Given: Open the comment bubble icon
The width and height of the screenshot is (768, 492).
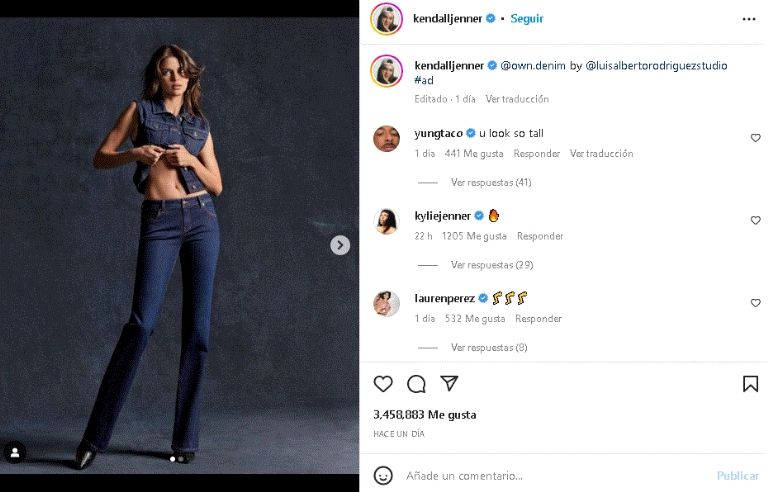Looking at the screenshot, I should coord(416,383).
